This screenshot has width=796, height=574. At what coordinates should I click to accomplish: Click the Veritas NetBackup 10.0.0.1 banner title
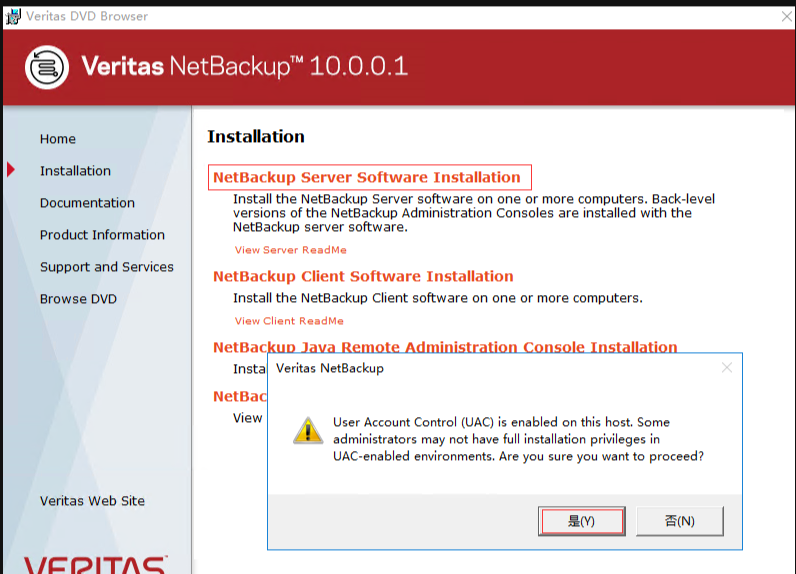[x=244, y=66]
